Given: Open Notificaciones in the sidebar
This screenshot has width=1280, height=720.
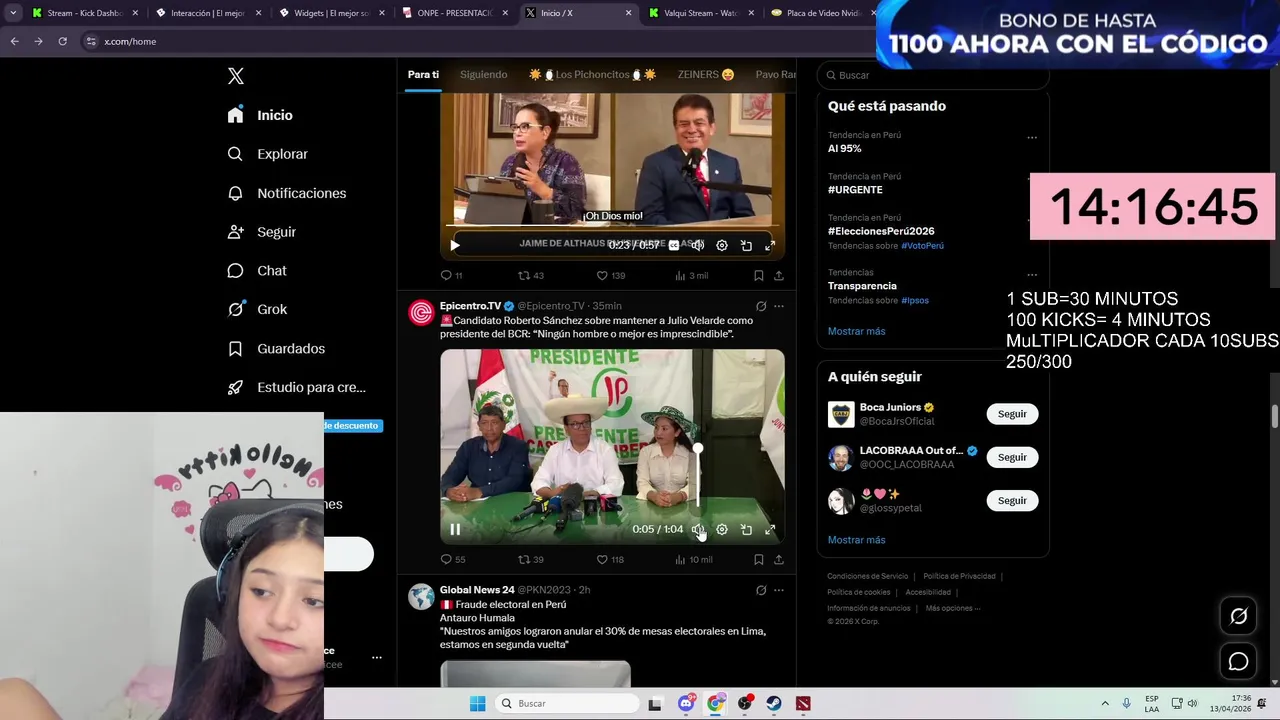Looking at the screenshot, I should click(x=286, y=193).
